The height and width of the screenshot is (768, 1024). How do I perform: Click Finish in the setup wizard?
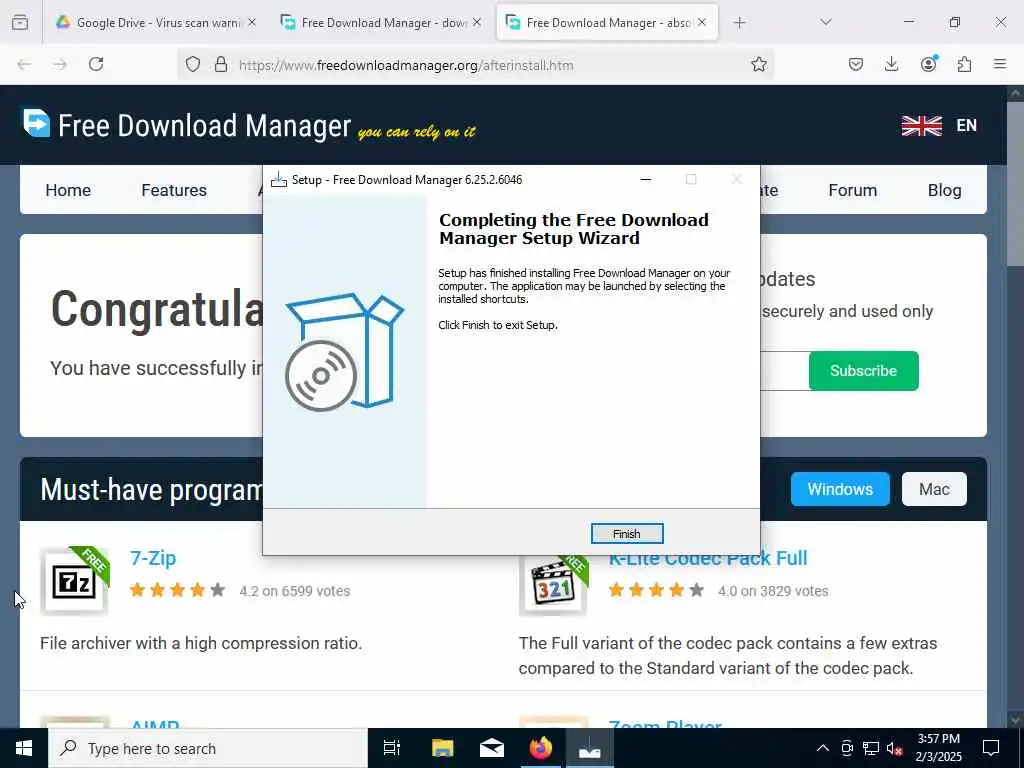click(x=626, y=534)
